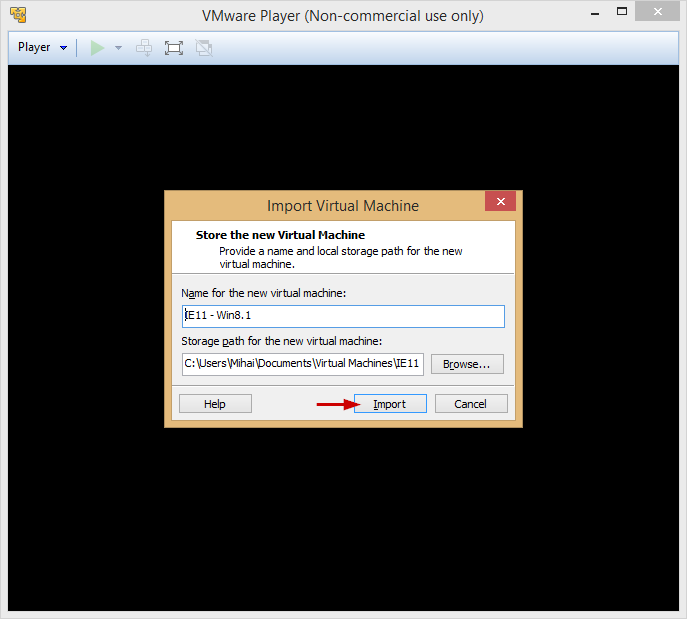Click the Browse... button

click(467, 364)
